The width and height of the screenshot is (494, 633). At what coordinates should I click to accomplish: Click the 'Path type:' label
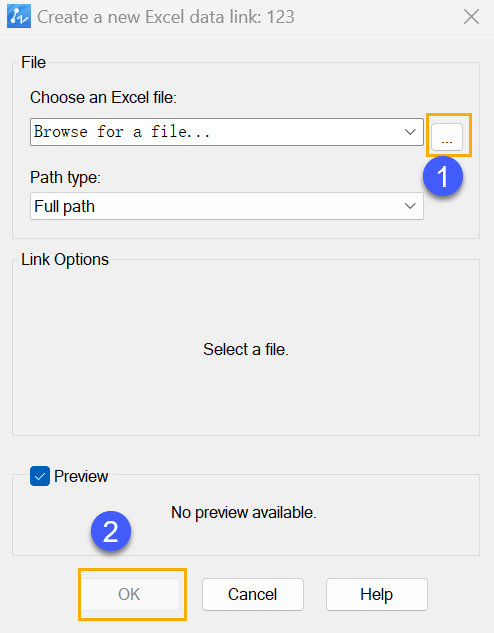point(65,177)
